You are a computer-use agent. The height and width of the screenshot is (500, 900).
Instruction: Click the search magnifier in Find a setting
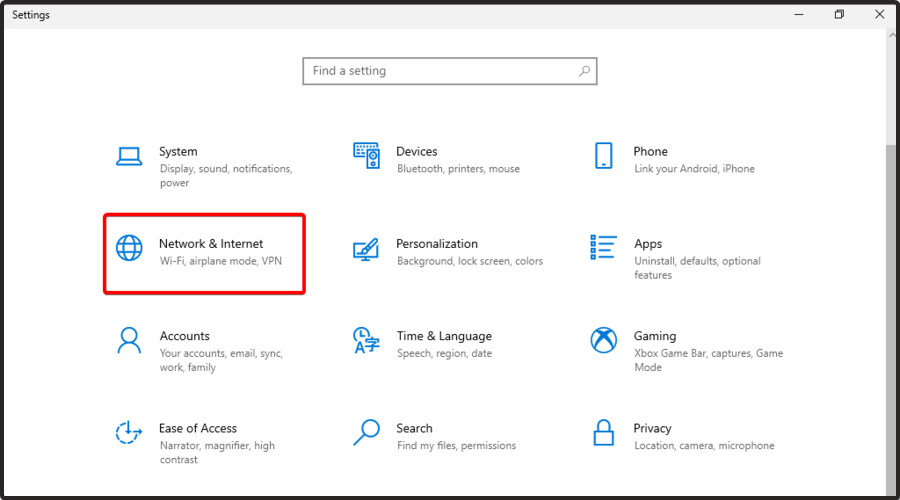(x=584, y=71)
